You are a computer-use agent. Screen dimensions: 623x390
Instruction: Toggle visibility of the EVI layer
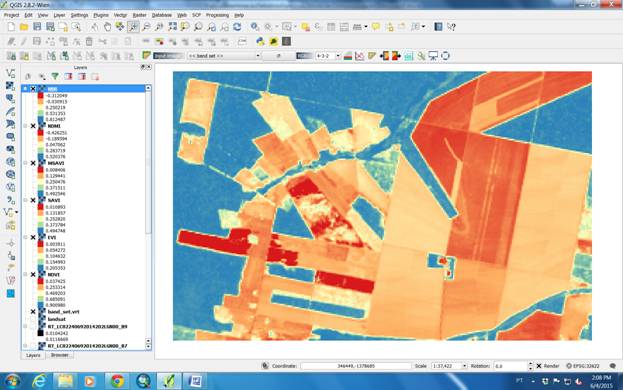tap(33, 237)
